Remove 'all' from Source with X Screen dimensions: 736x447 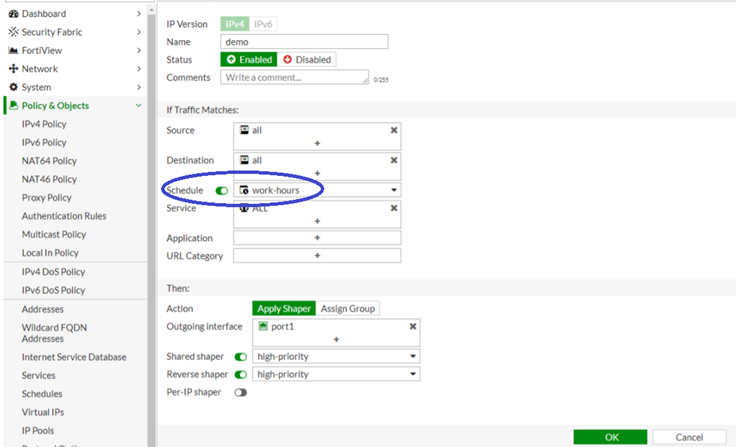point(394,130)
